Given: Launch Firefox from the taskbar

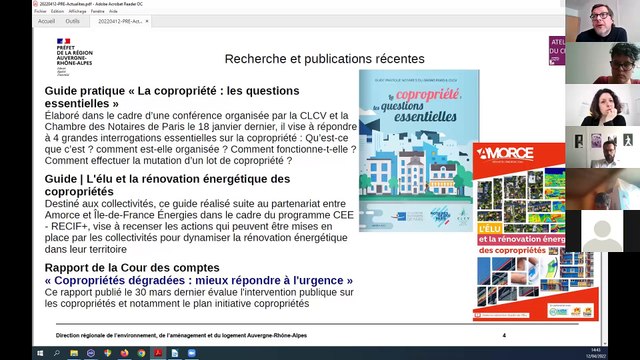Looking at the screenshot, I should 124,353.
